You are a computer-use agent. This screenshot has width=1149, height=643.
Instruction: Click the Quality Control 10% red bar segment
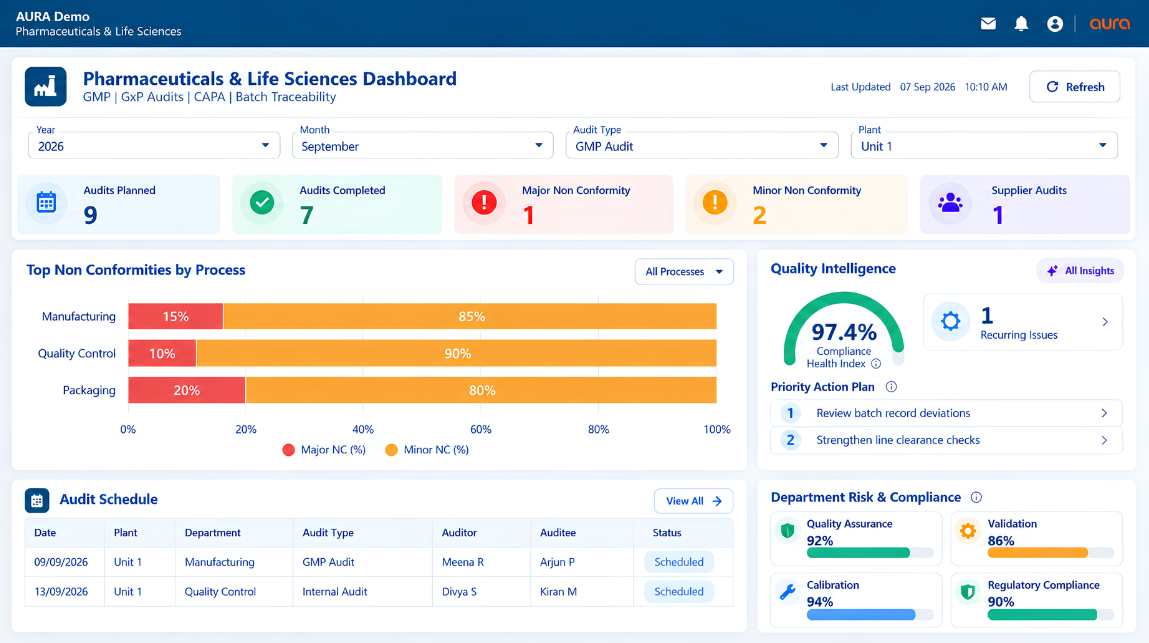click(162, 353)
